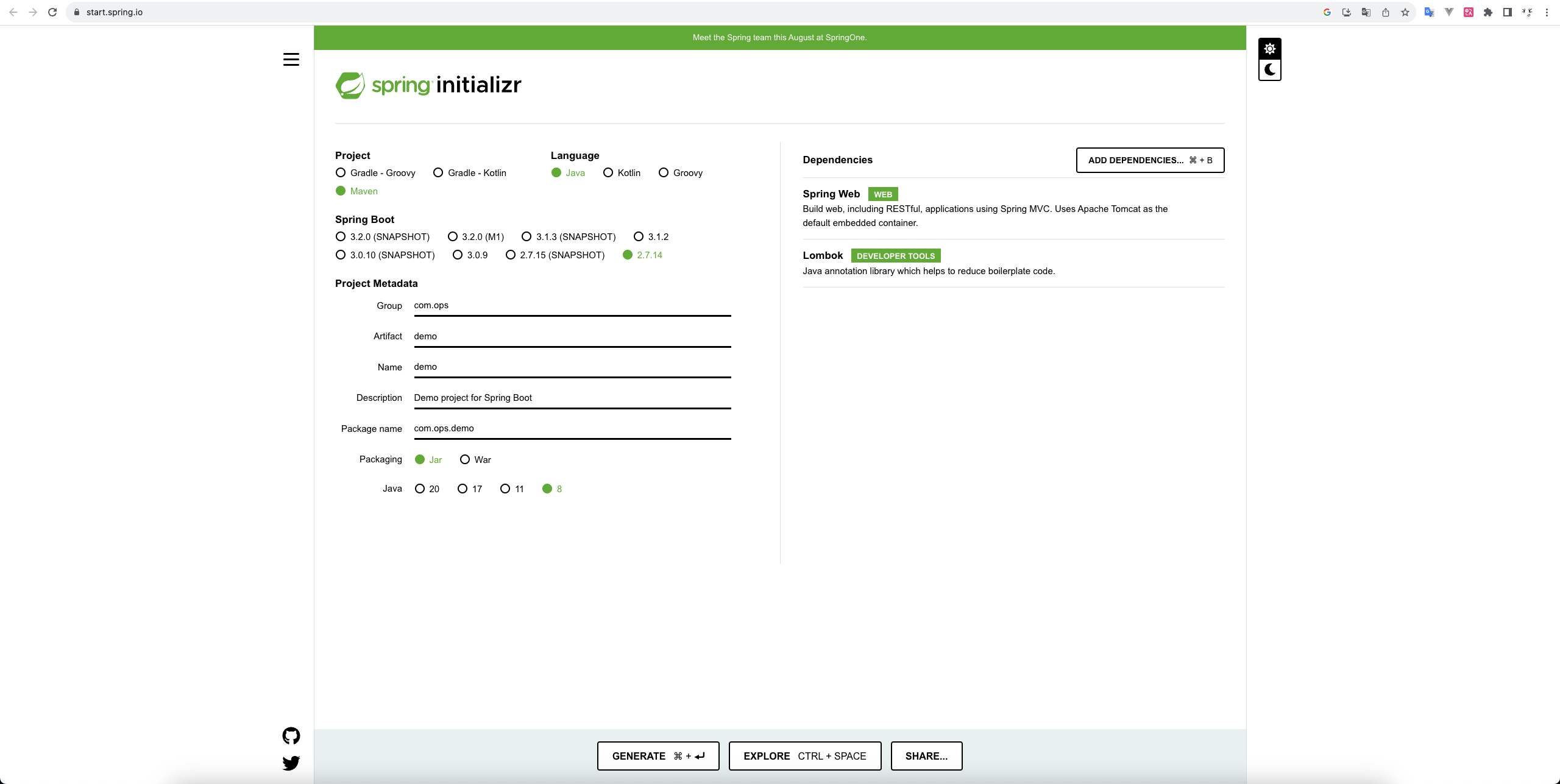This screenshot has width=1560, height=784.
Task: Click the WEB tag label
Action: [883, 195]
